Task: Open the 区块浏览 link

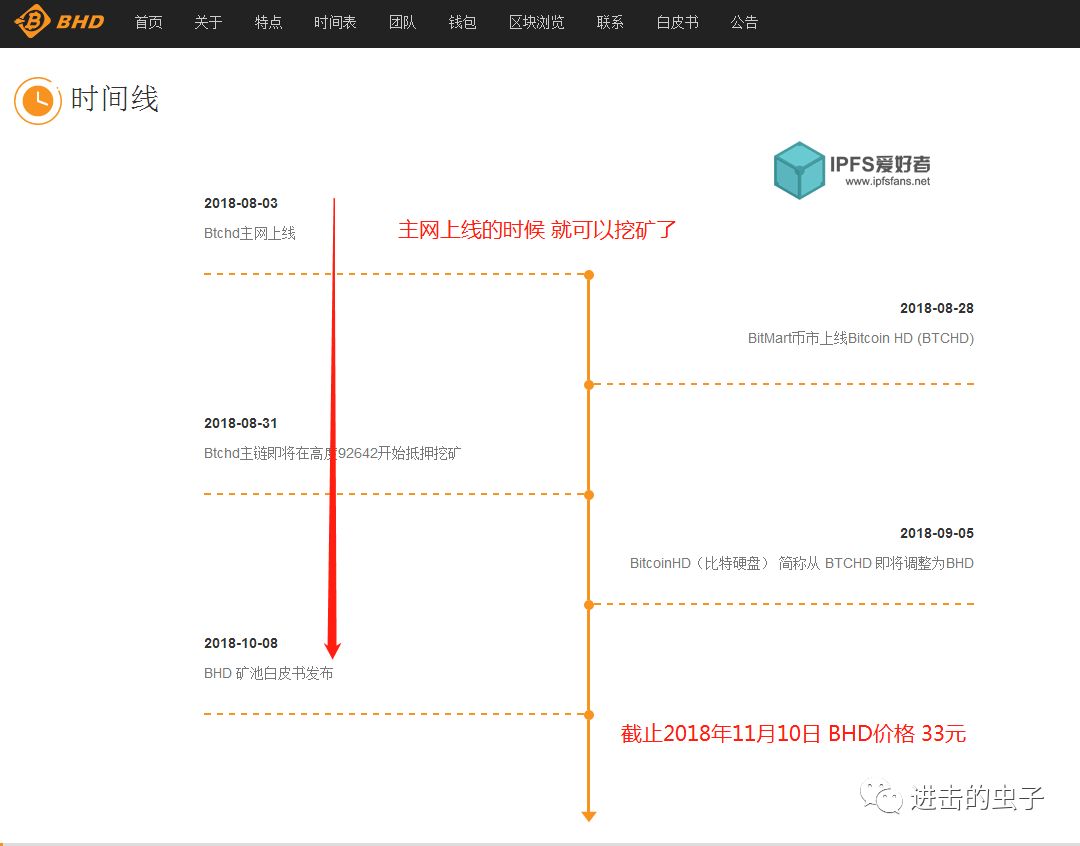Action: [x=537, y=23]
